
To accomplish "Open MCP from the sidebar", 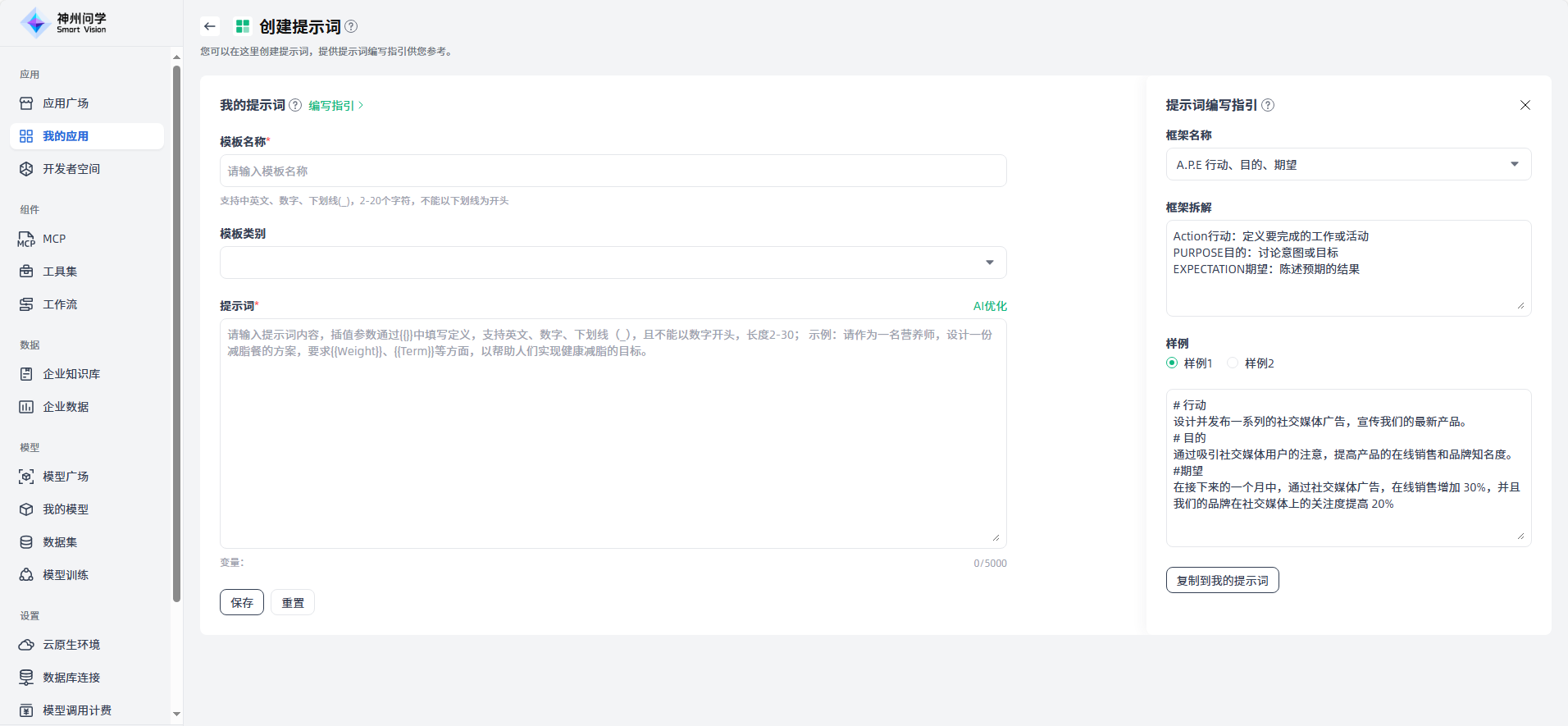I will point(54,239).
